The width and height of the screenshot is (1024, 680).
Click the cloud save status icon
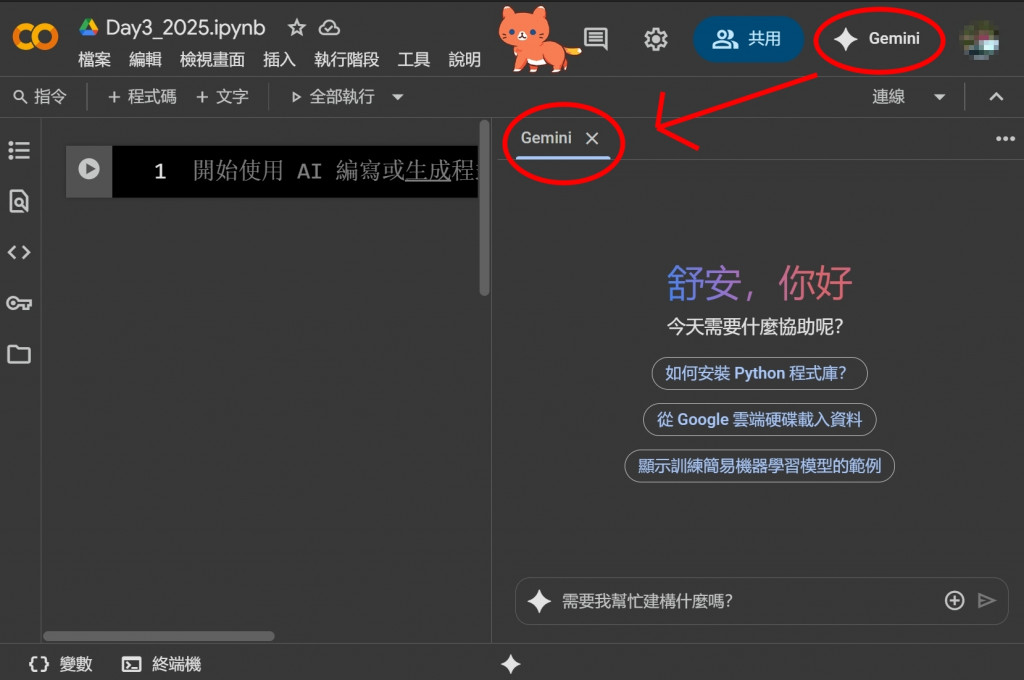click(x=329, y=27)
